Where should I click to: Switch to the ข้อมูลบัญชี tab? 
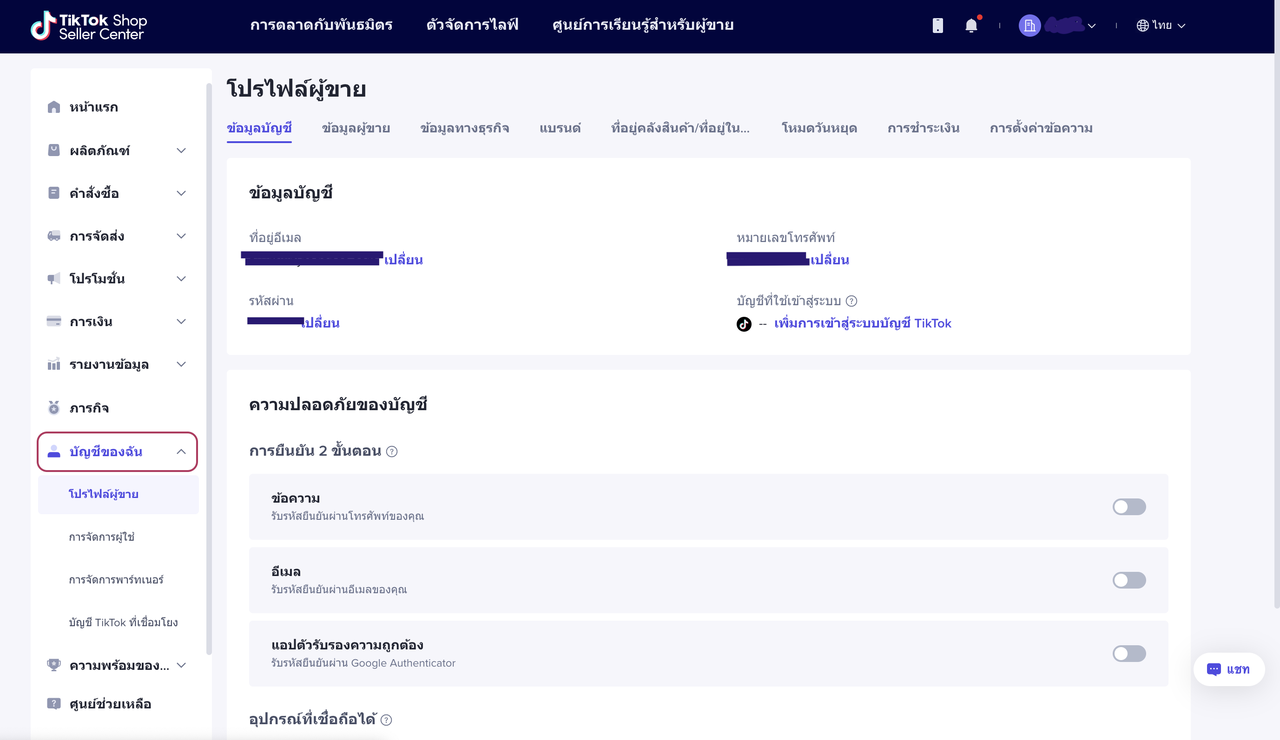tap(259, 128)
